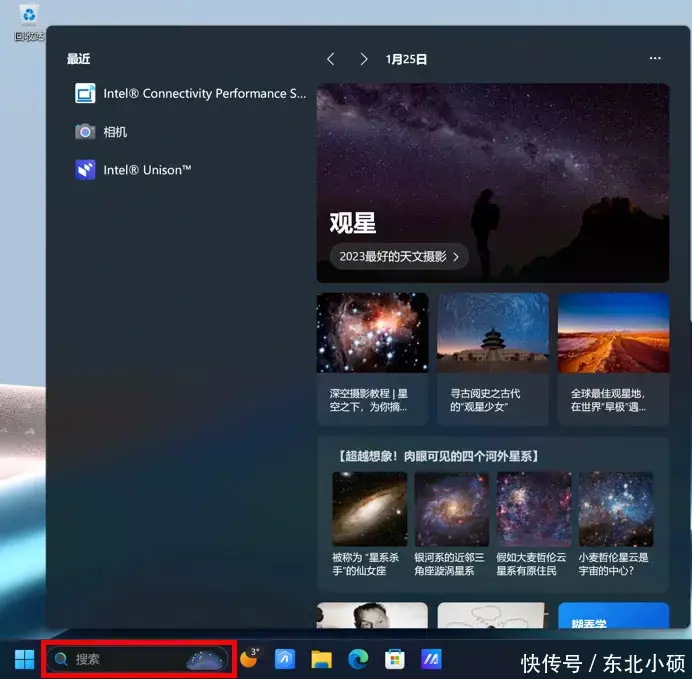Image resolution: width=692 pixels, height=679 pixels.
Task: Click the 最近 recent section heading
Action: [x=79, y=59]
